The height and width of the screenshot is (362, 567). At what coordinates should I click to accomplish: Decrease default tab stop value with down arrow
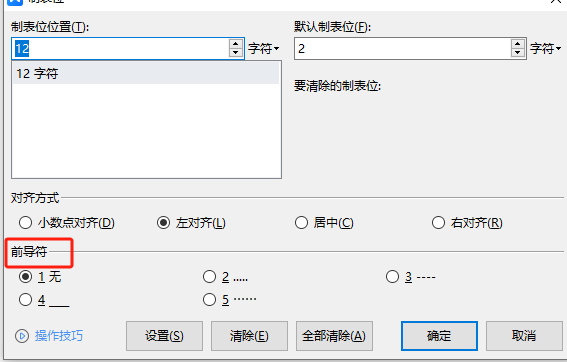click(517, 53)
